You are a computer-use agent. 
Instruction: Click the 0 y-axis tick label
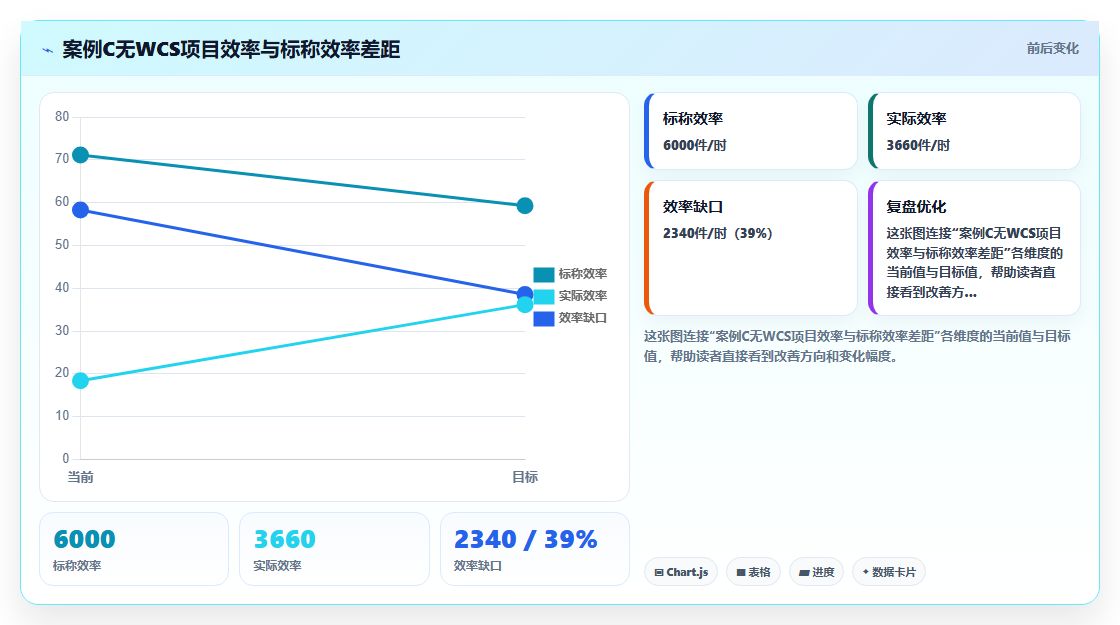[x=66, y=459]
